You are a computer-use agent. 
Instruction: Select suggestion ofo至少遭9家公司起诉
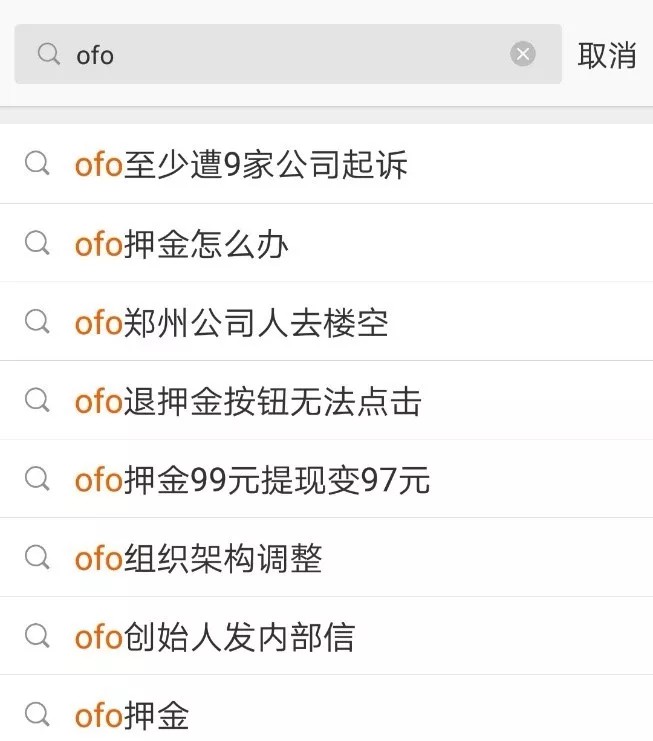tap(241, 164)
